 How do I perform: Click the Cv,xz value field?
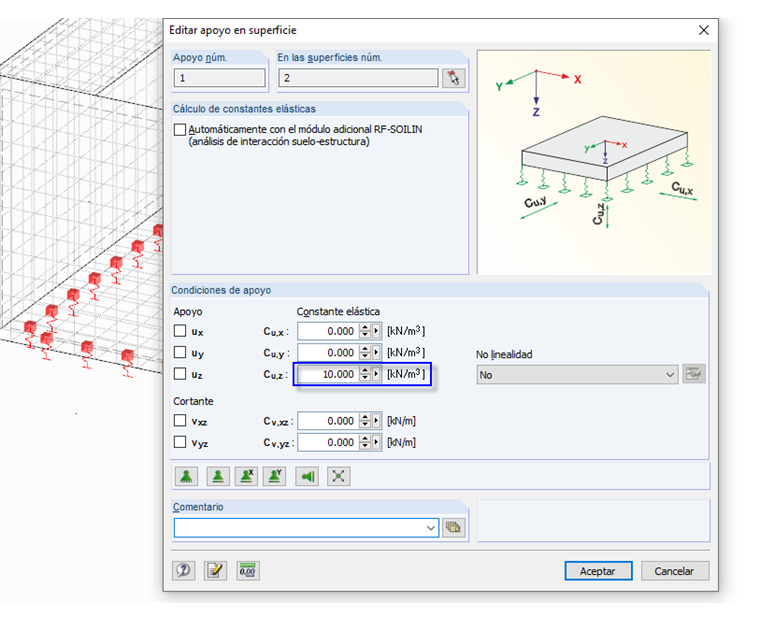point(329,421)
